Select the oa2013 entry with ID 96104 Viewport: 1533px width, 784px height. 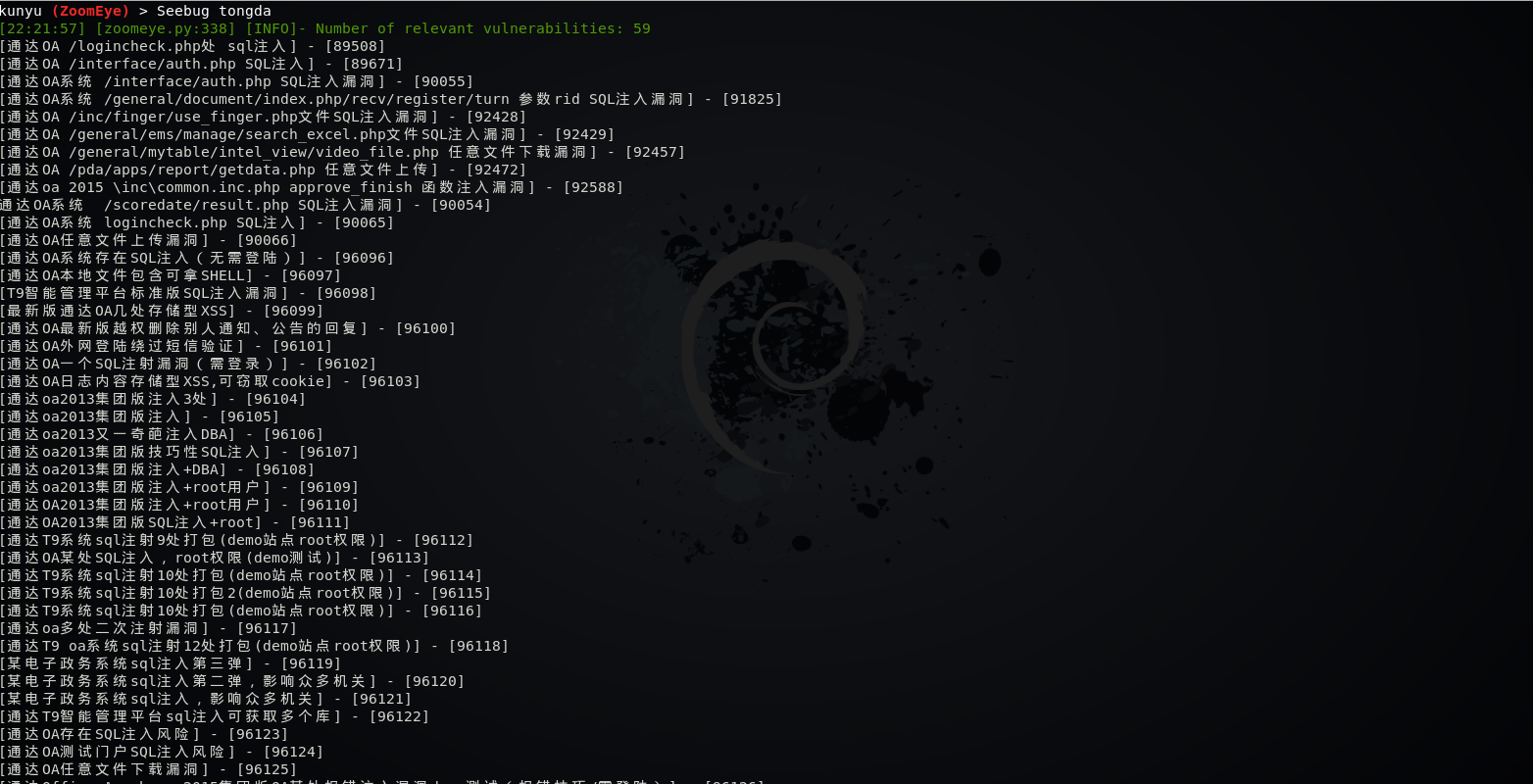[153, 399]
